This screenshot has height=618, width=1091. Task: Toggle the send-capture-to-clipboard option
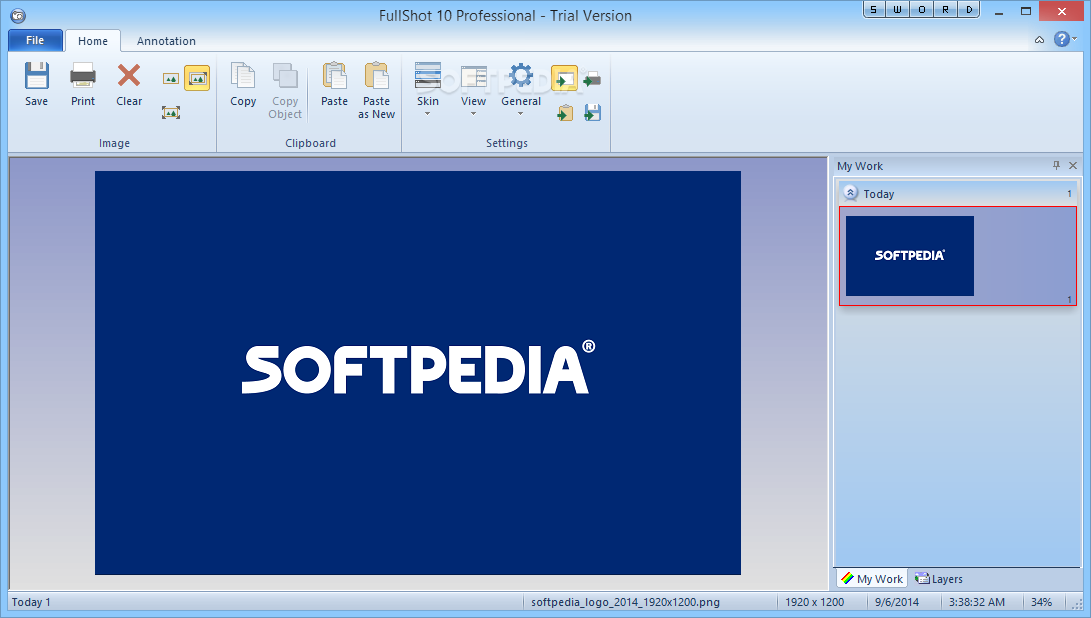(x=565, y=112)
